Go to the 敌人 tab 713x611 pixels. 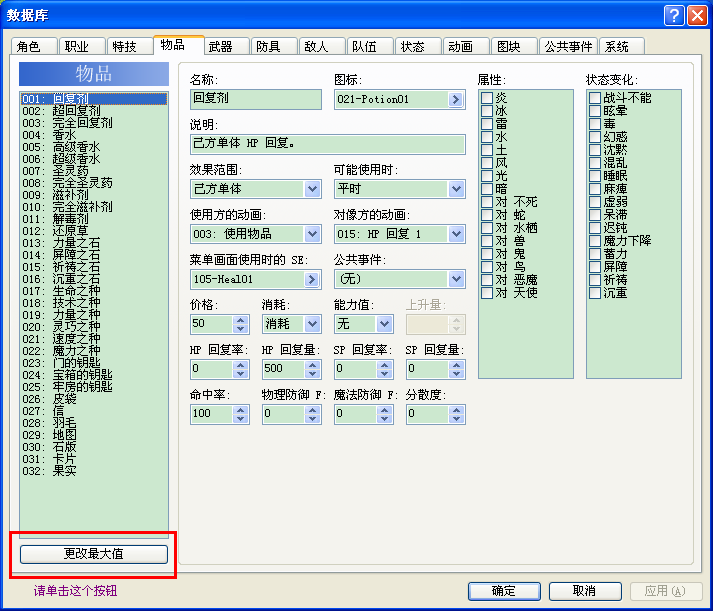322,46
